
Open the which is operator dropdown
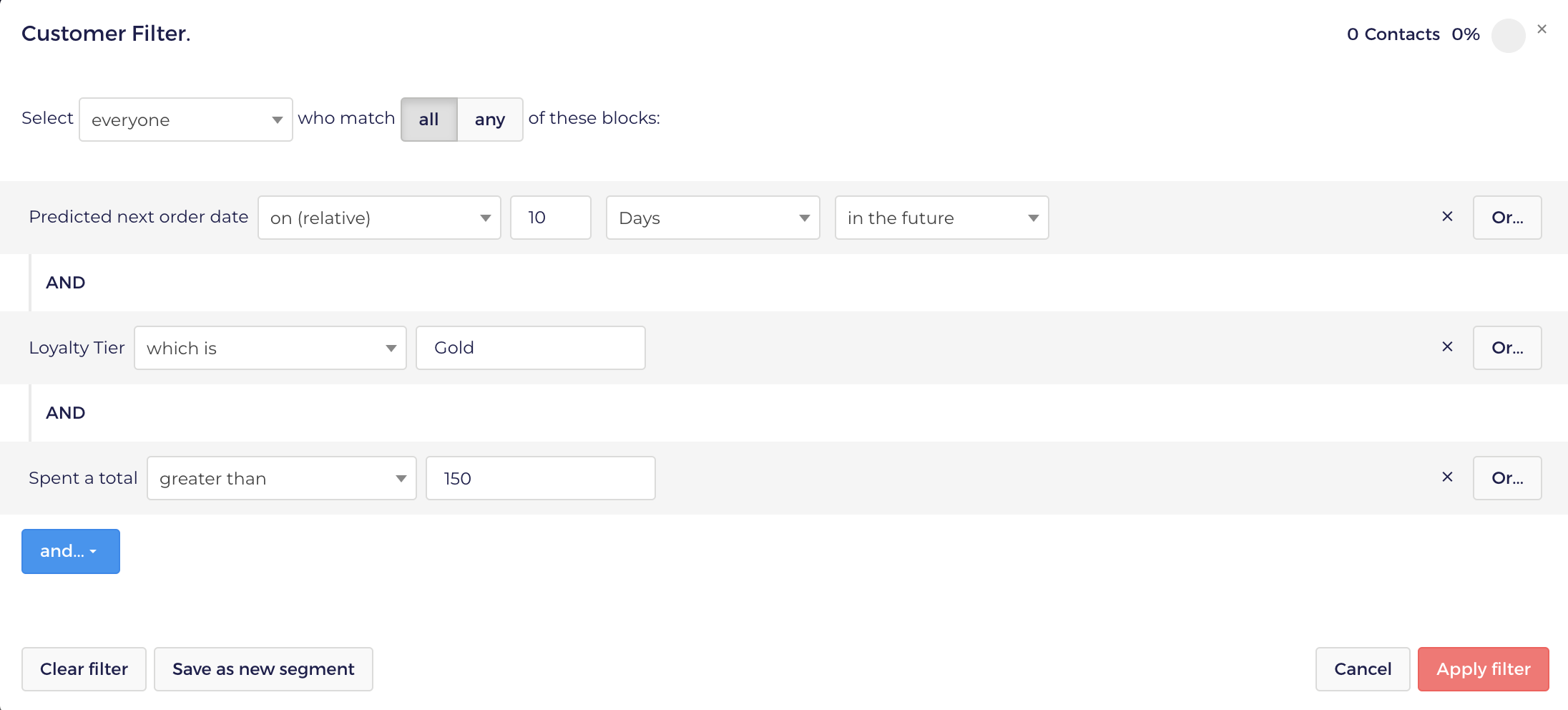tap(270, 348)
